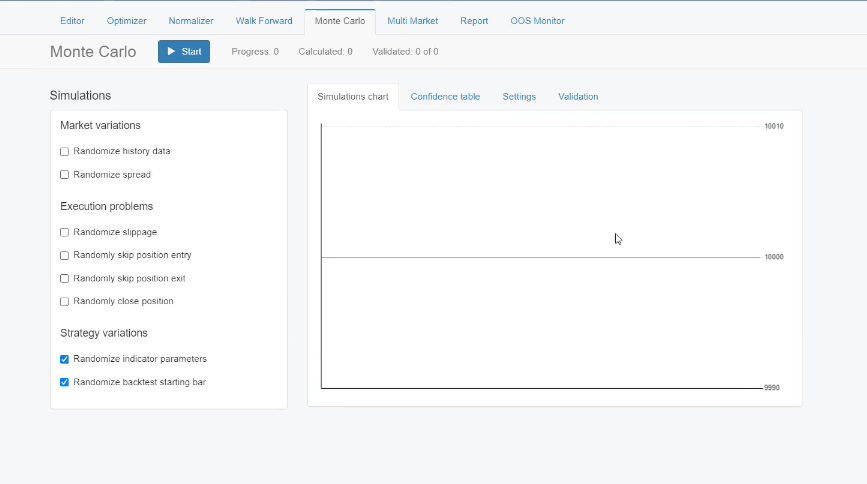Open the Confidence table tab
This screenshot has height=484, width=867.
(445, 97)
